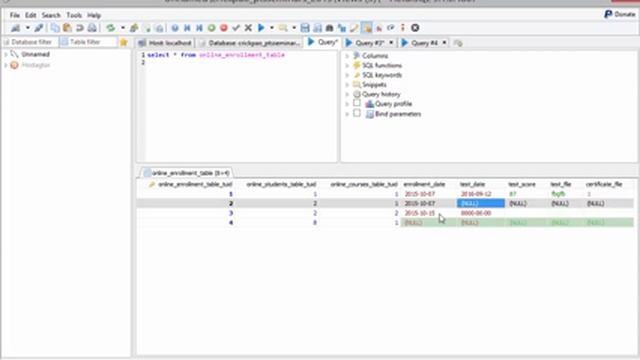Tick the Query profile checkbox
Screen dimensions: 640x360
coord(357,104)
